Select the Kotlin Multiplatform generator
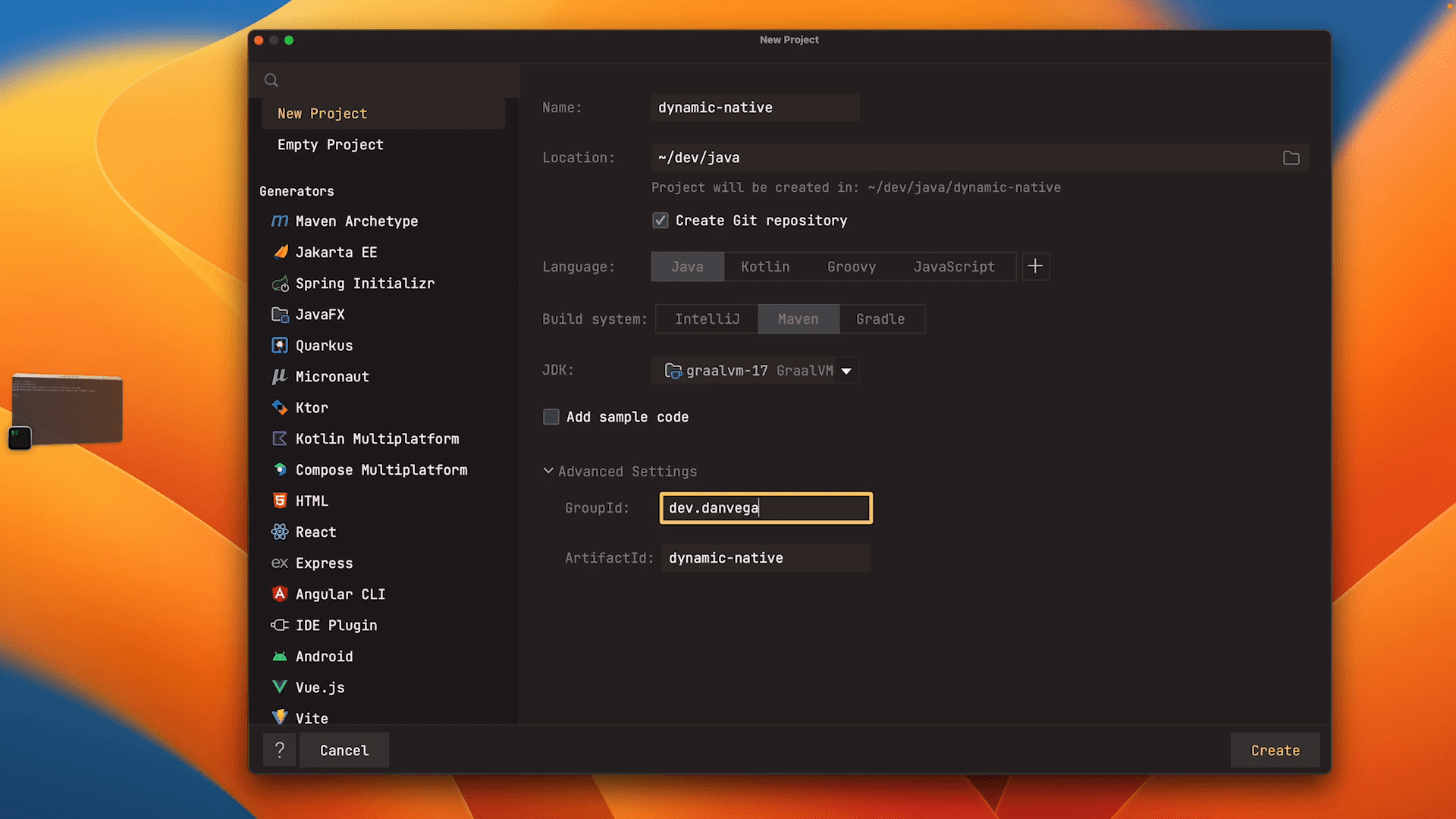1456x819 pixels. [377, 438]
